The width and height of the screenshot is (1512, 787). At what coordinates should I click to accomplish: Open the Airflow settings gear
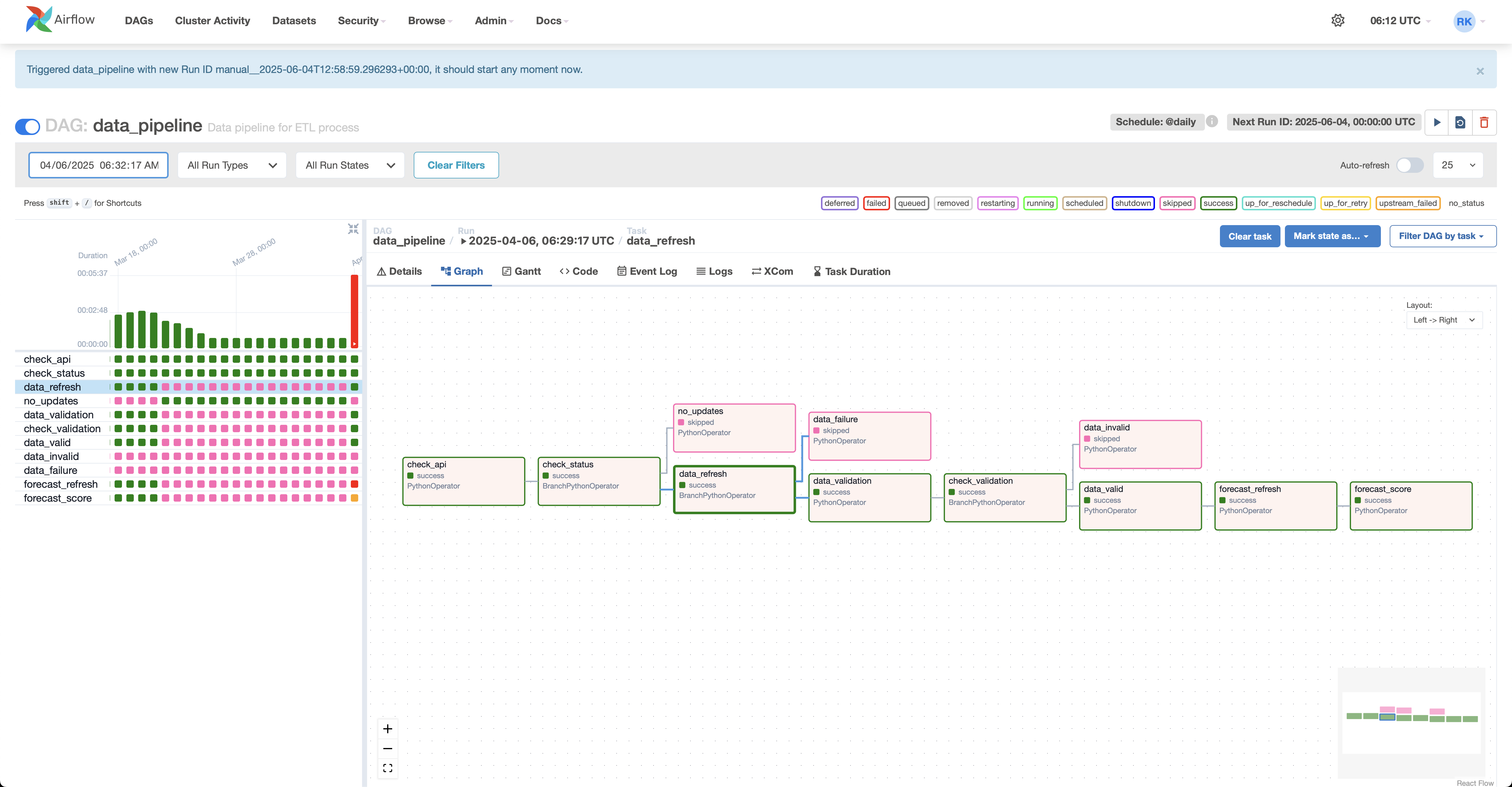coord(1338,20)
